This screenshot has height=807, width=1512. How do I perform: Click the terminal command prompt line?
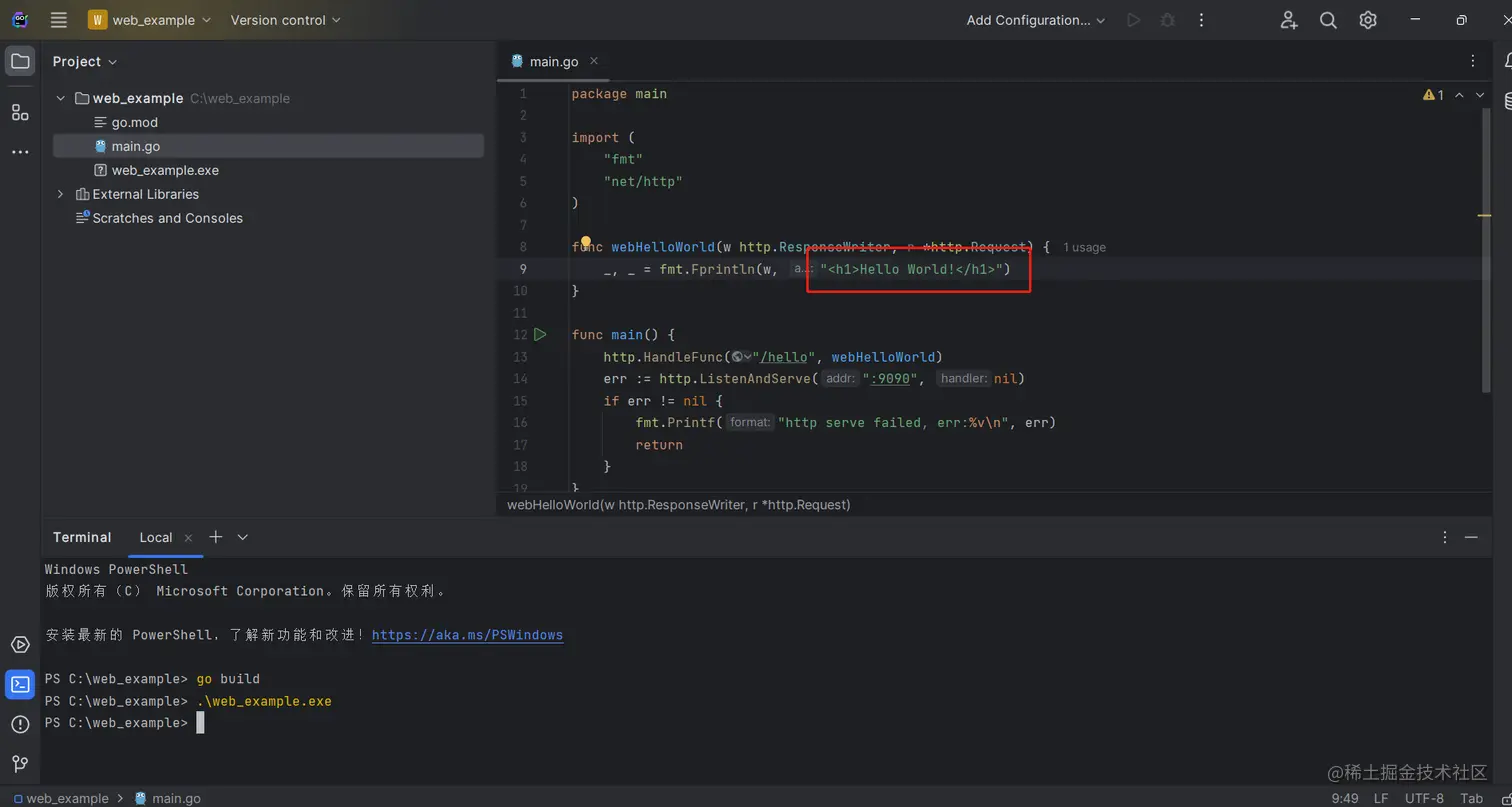pyautogui.click(x=124, y=723)
